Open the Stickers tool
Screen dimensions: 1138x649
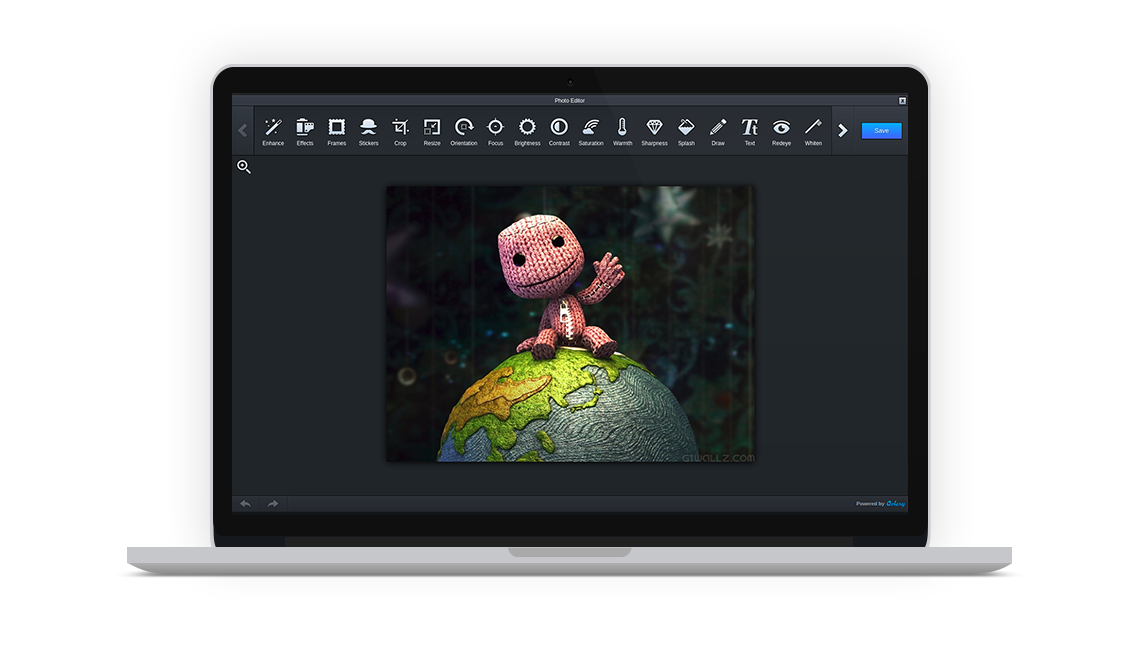(x=369, y=128)
